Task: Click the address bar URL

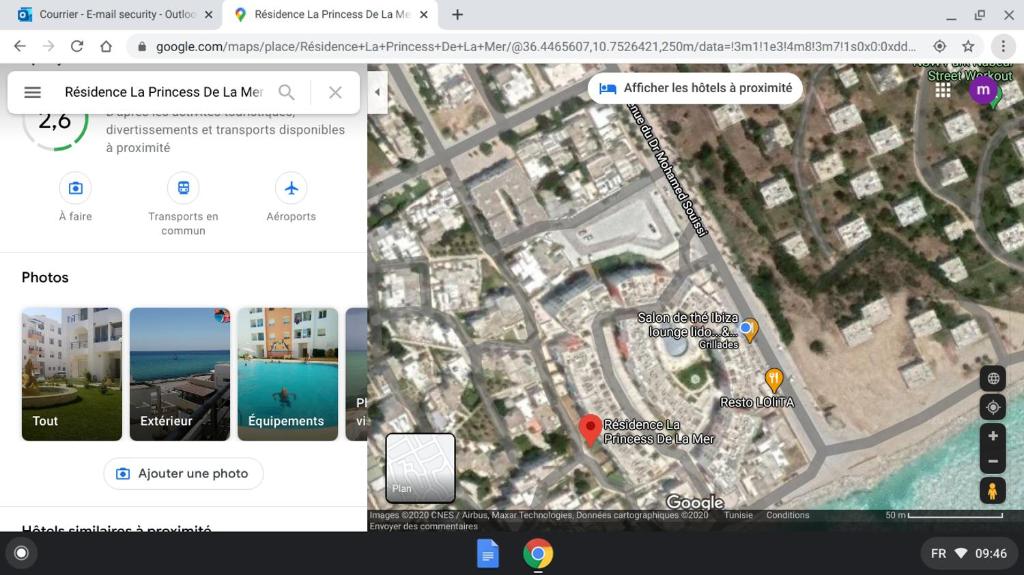Action: pyautogui.click(x=536, y=46)
